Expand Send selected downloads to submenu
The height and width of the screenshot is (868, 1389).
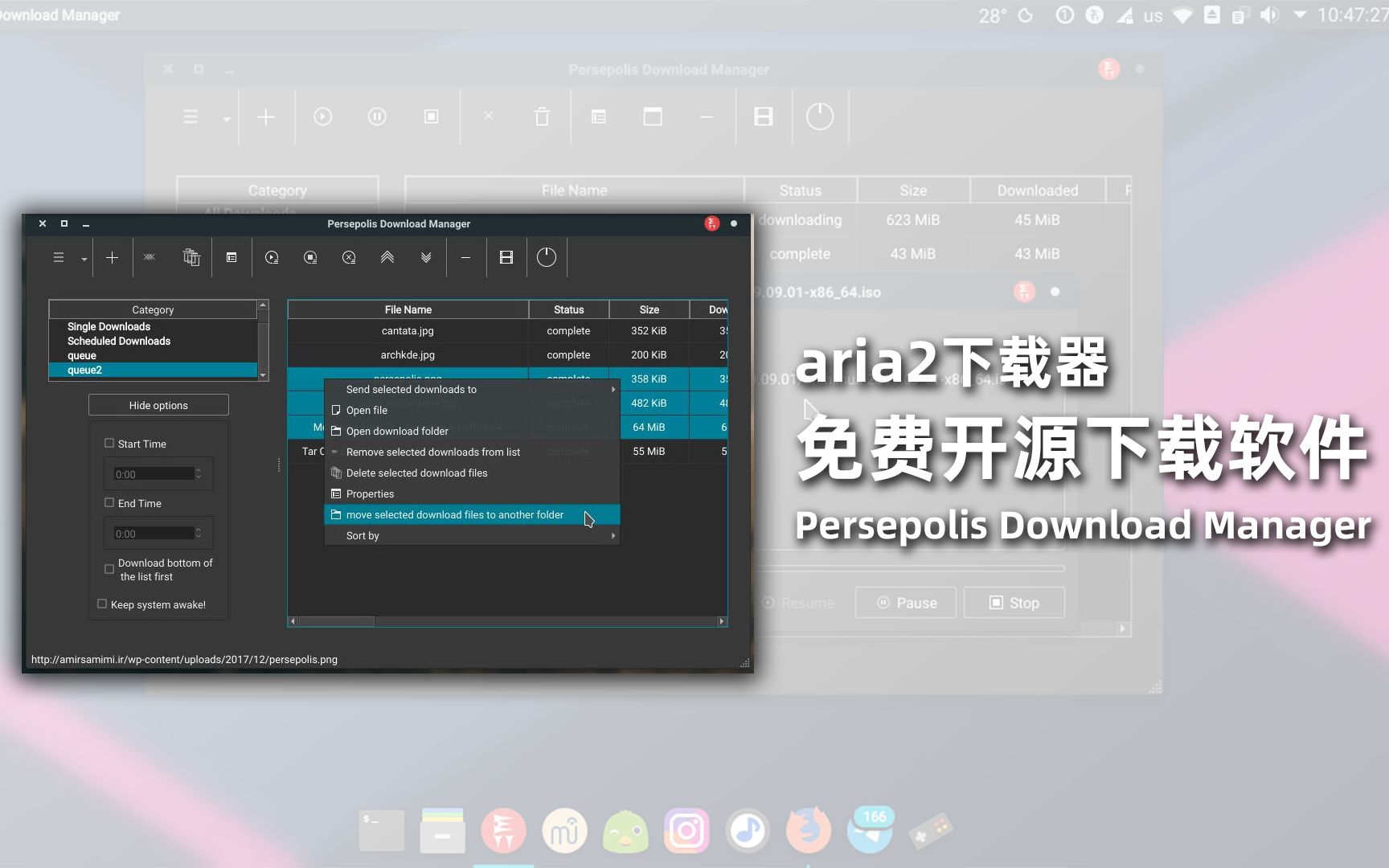pos(472,389)
